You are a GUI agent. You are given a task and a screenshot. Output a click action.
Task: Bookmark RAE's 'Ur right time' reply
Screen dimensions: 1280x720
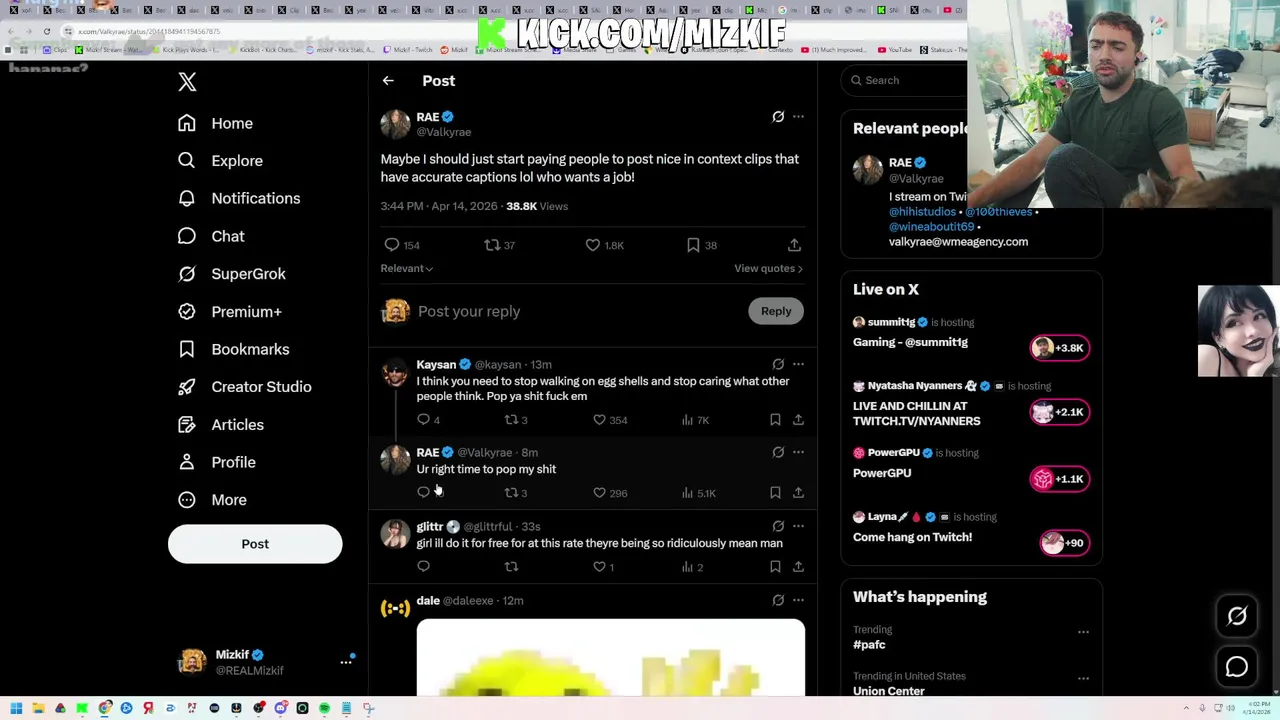pyautogui.click(x=775, y=493)
